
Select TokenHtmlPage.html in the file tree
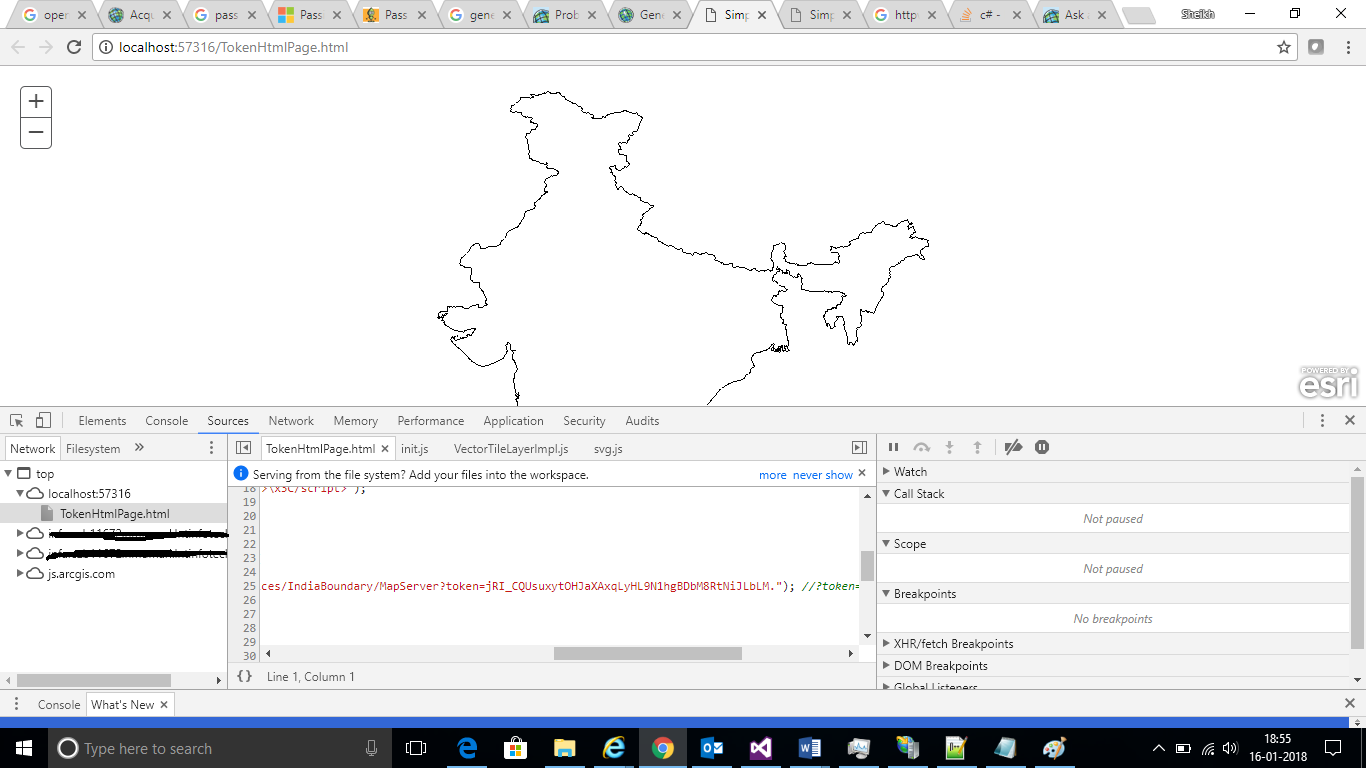pos(114,514)
